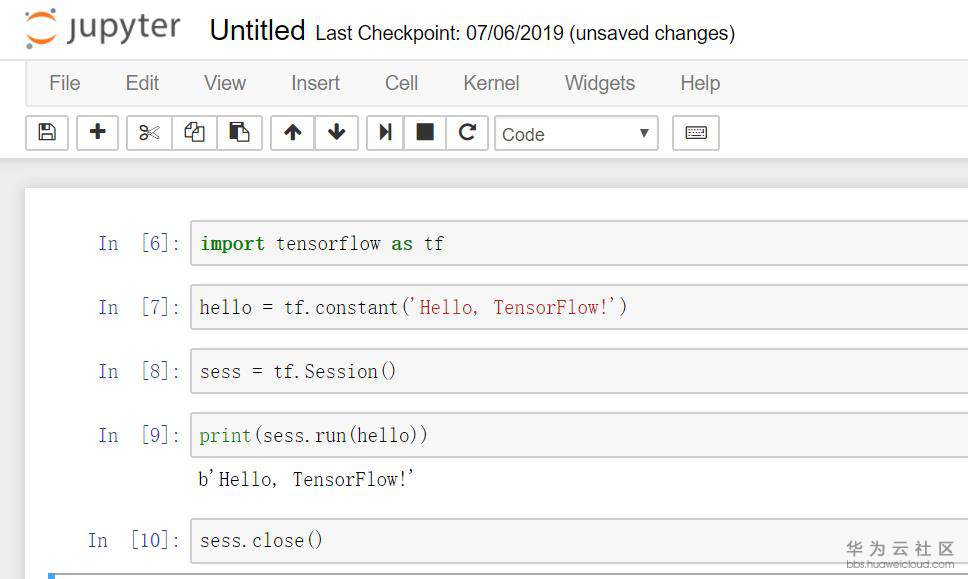The width and height of the screenshot is (968, 579).
Task: Cut selected cells with scissors icon
Action: click(x=149, y=133)
